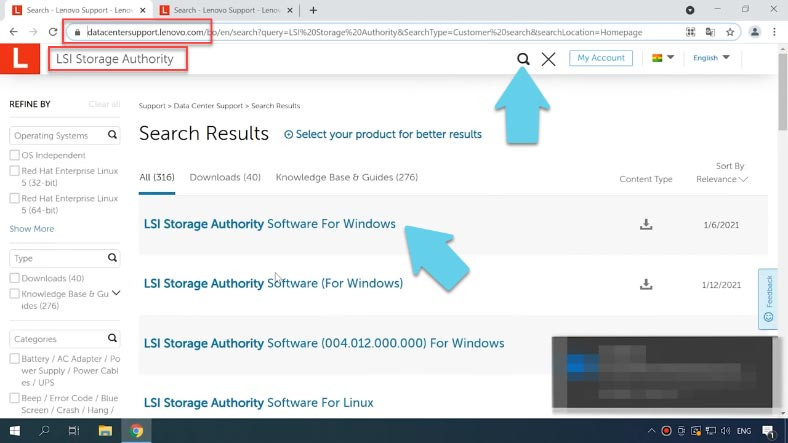Check the OS Independent checkbox
The height and width of the screenshot is (443, 788).
pyautogui.click(x=15, y=155)
